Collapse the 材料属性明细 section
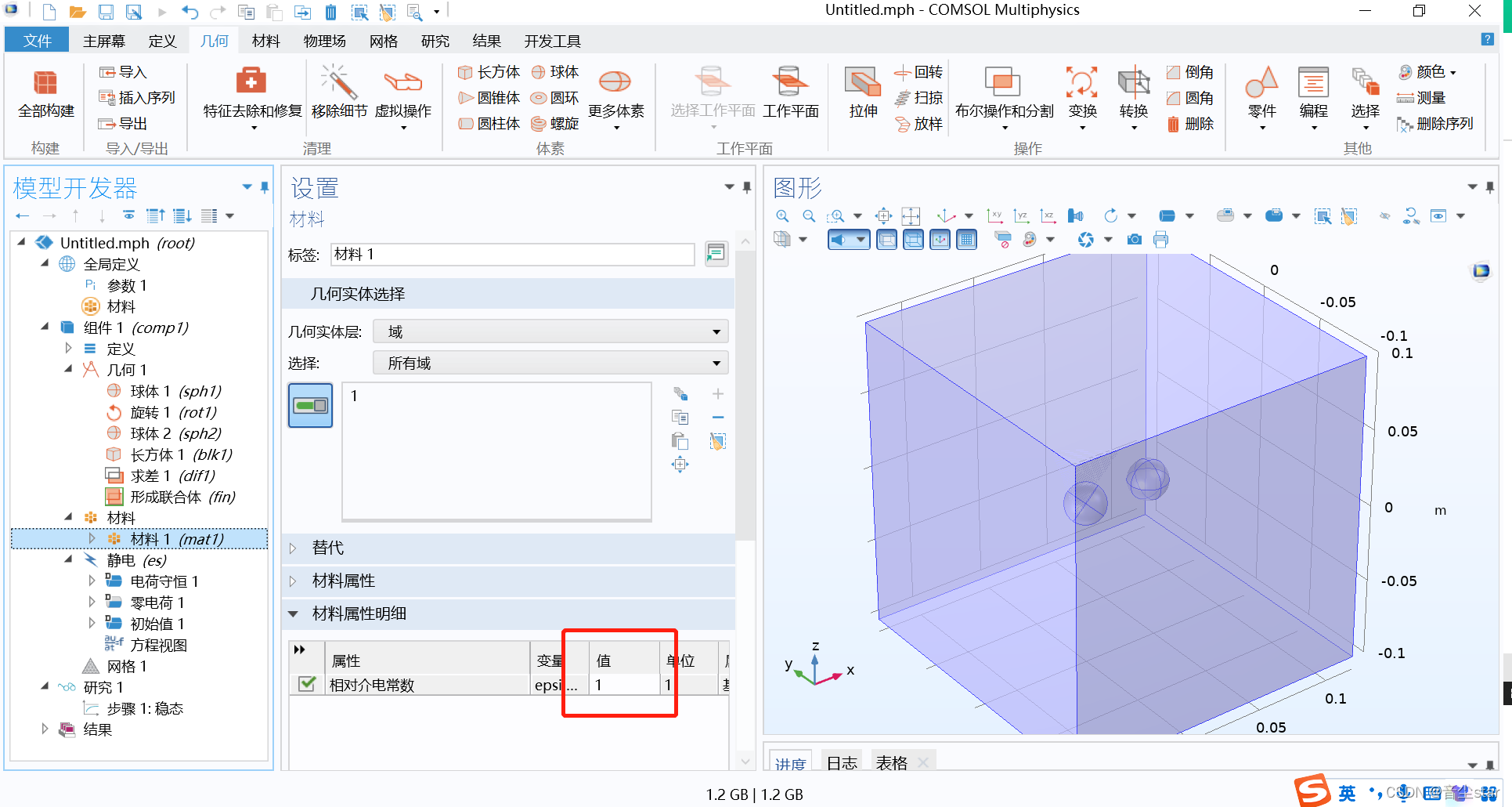The height and width of the screenshot is (807, 1512). [293, 613]
